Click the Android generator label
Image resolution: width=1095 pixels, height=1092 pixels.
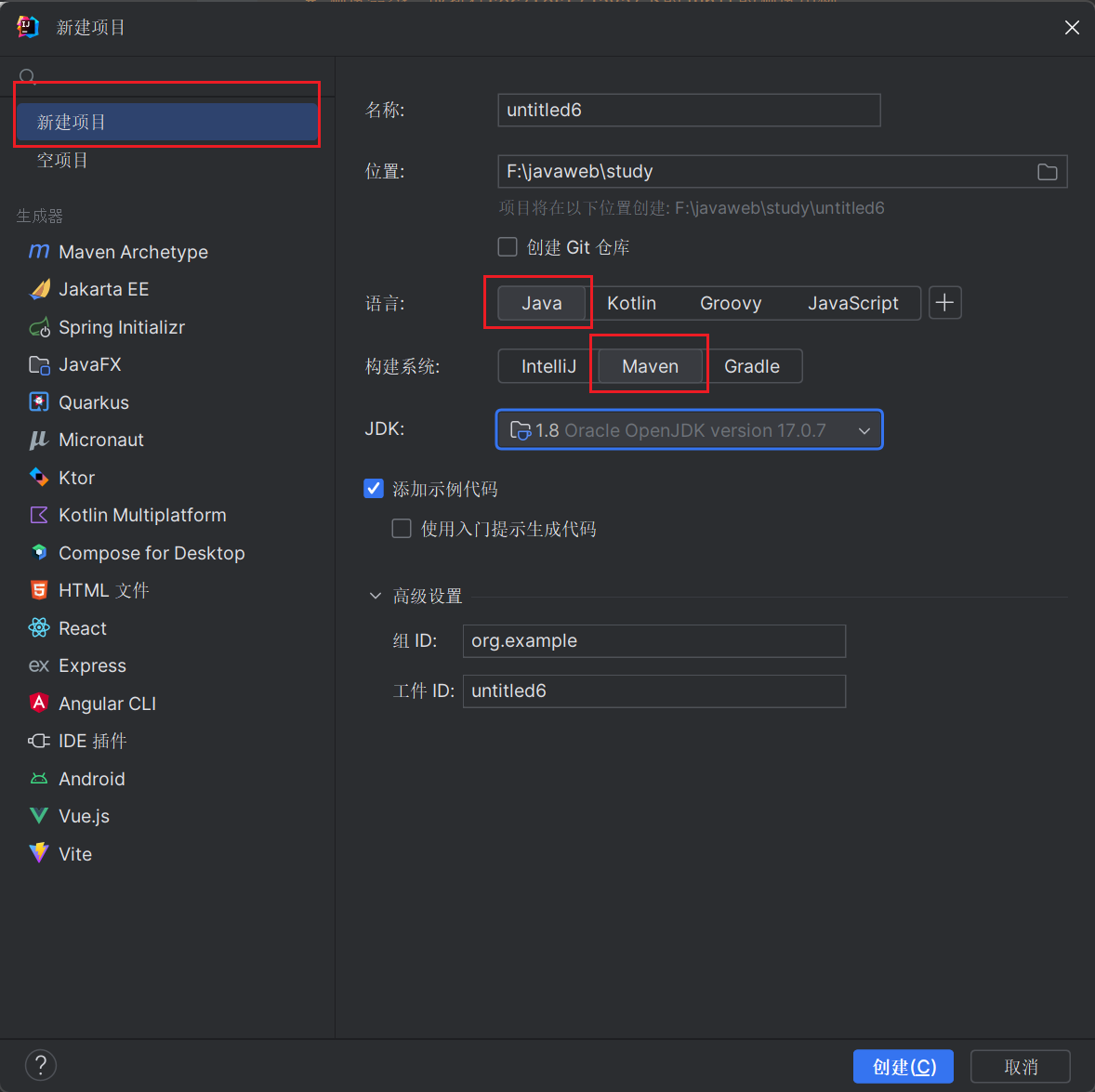(x=91, y=779)
